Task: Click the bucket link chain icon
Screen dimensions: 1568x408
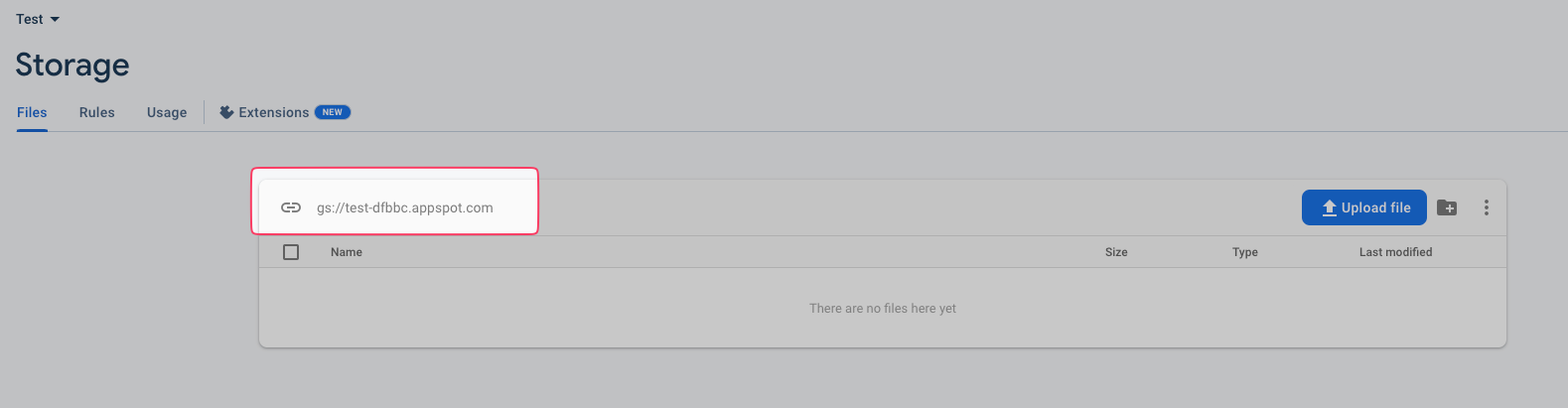Action: coord(291,207)
